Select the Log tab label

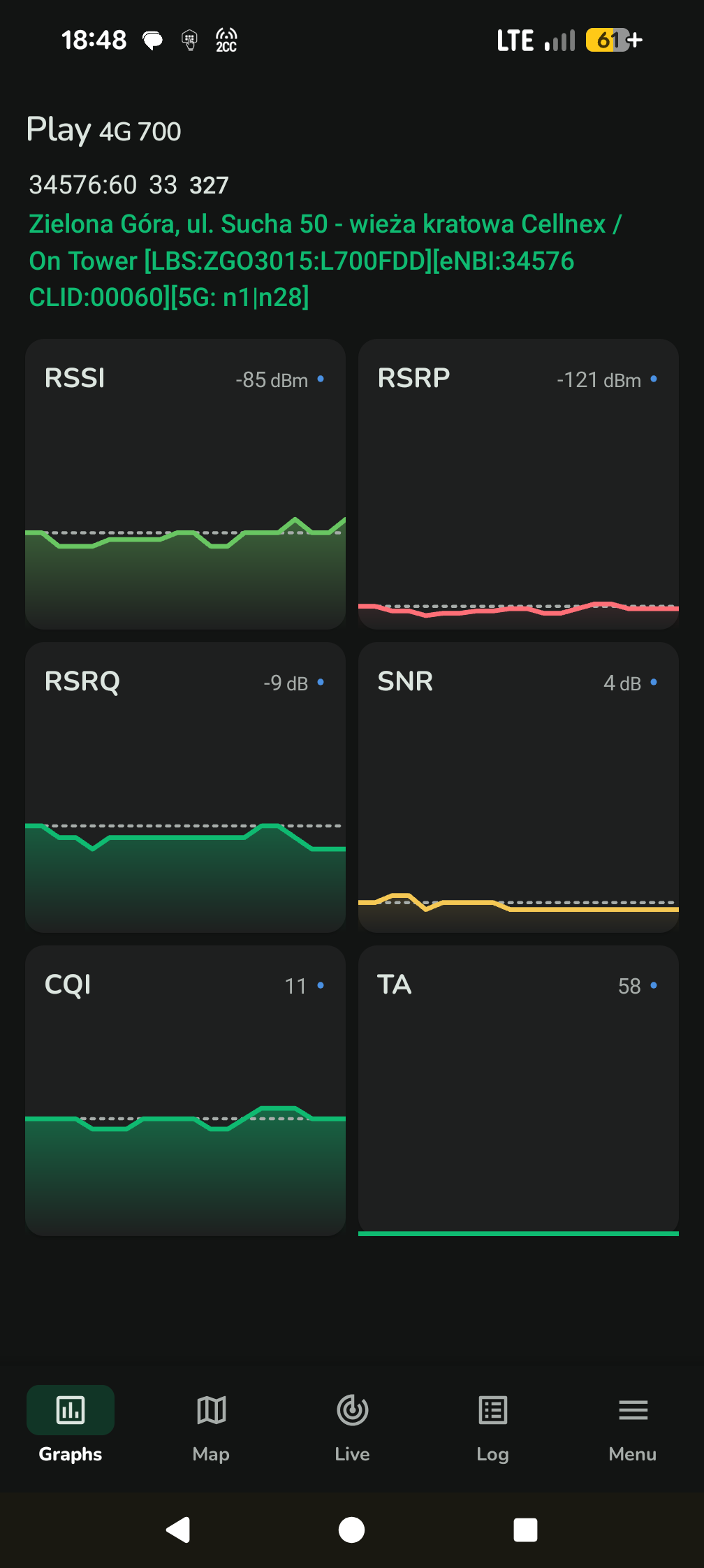(492, 1454)
